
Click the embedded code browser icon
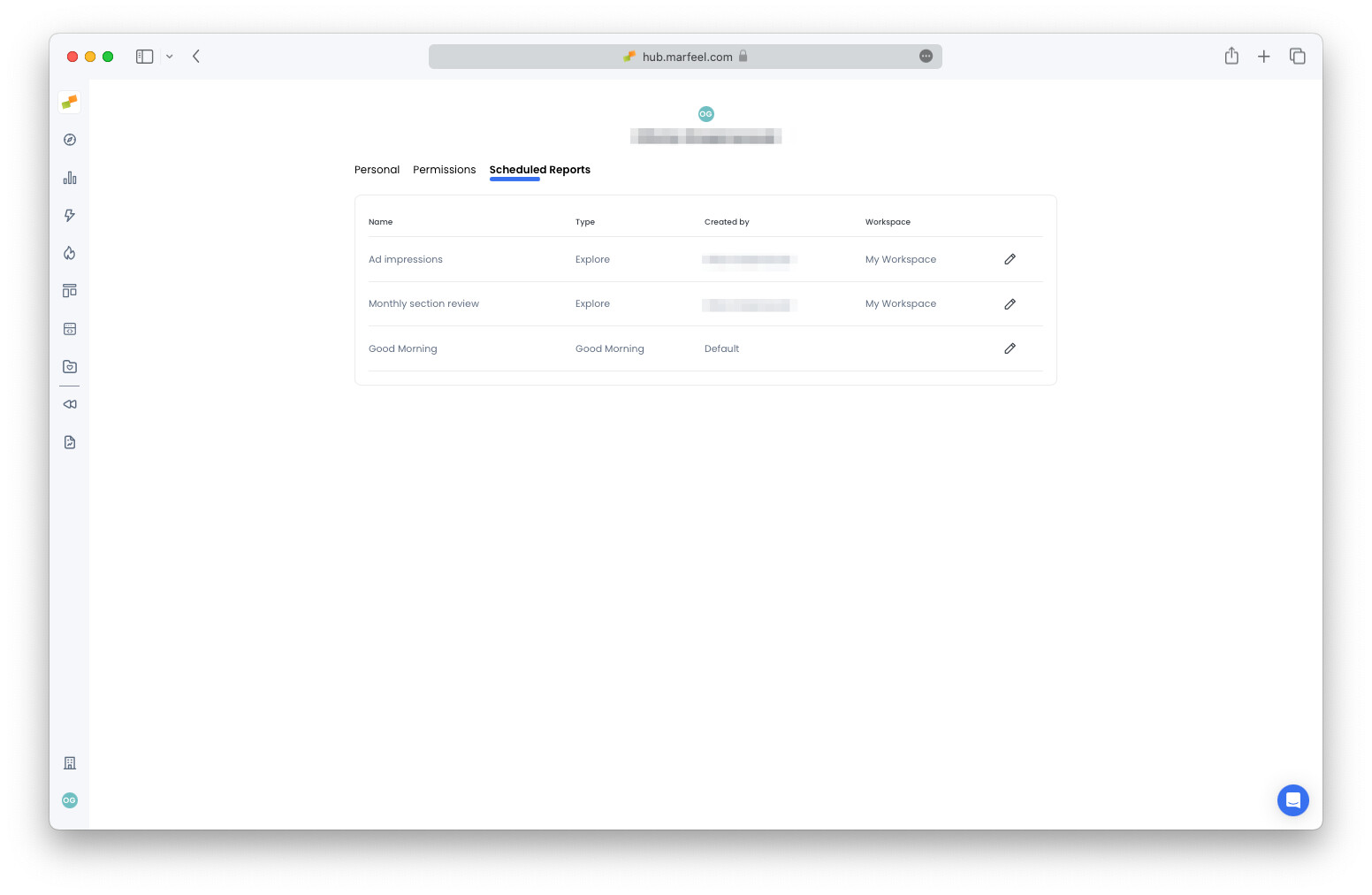pyautogui.click(x=69, y=328)
